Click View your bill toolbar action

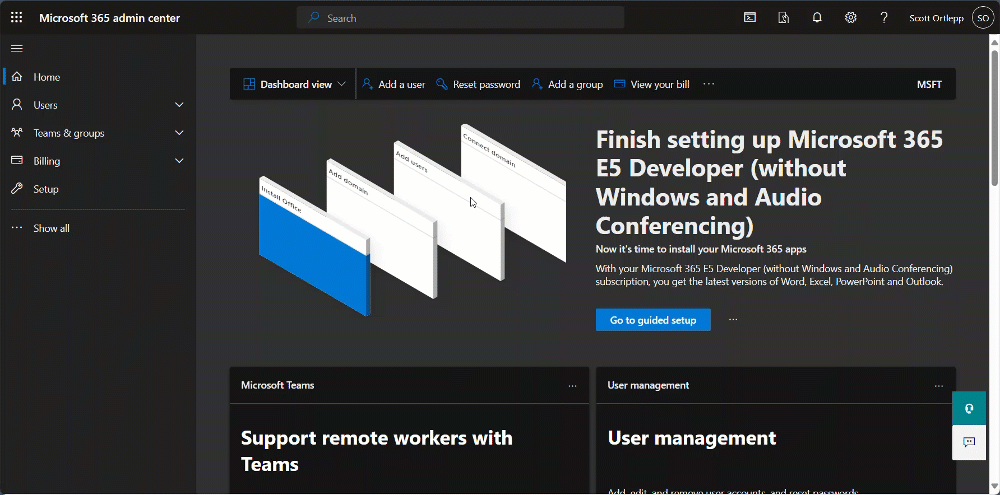click(652, 84)
